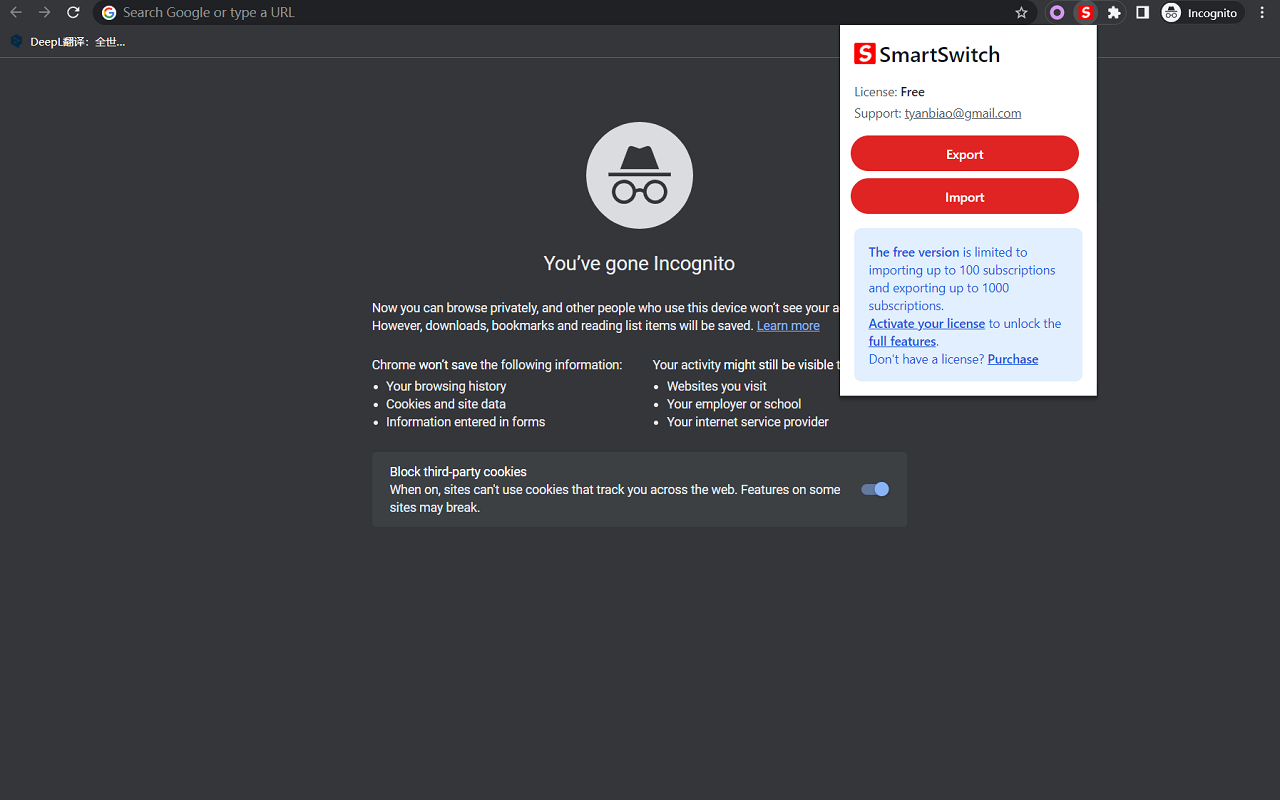Click the red SmartSwitch extension icon in toolbar
Image resolution: width=1280 pixels, height=800 pixels.
click(x=1085, y=13)
